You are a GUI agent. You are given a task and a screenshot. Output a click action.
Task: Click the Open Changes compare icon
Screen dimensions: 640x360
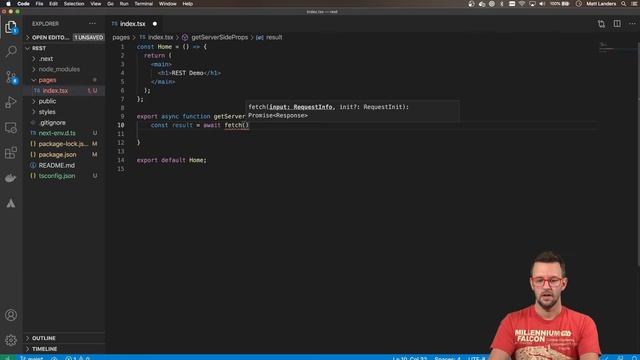(601, 24)
